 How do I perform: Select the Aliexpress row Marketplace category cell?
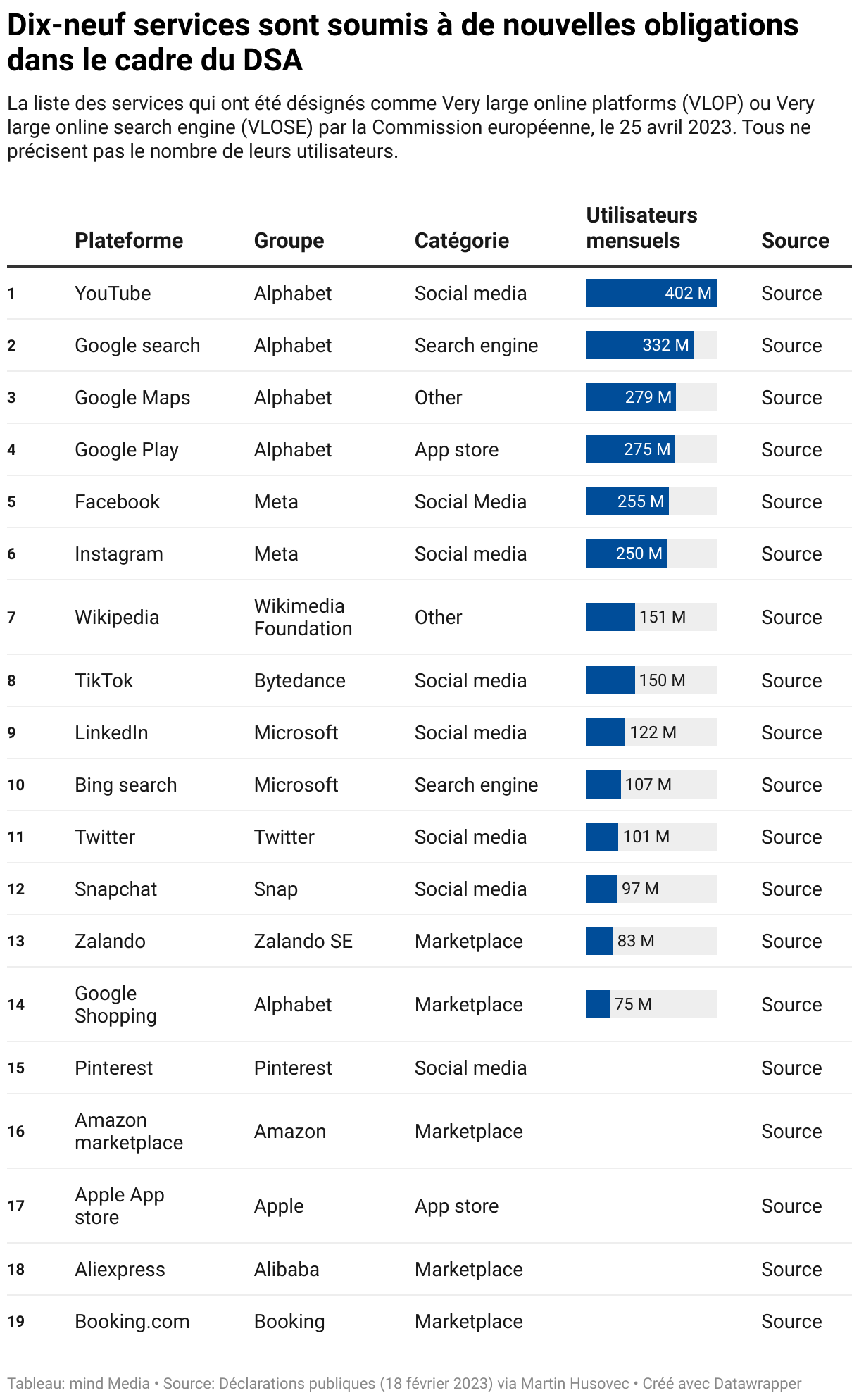tap(469, 1269)
